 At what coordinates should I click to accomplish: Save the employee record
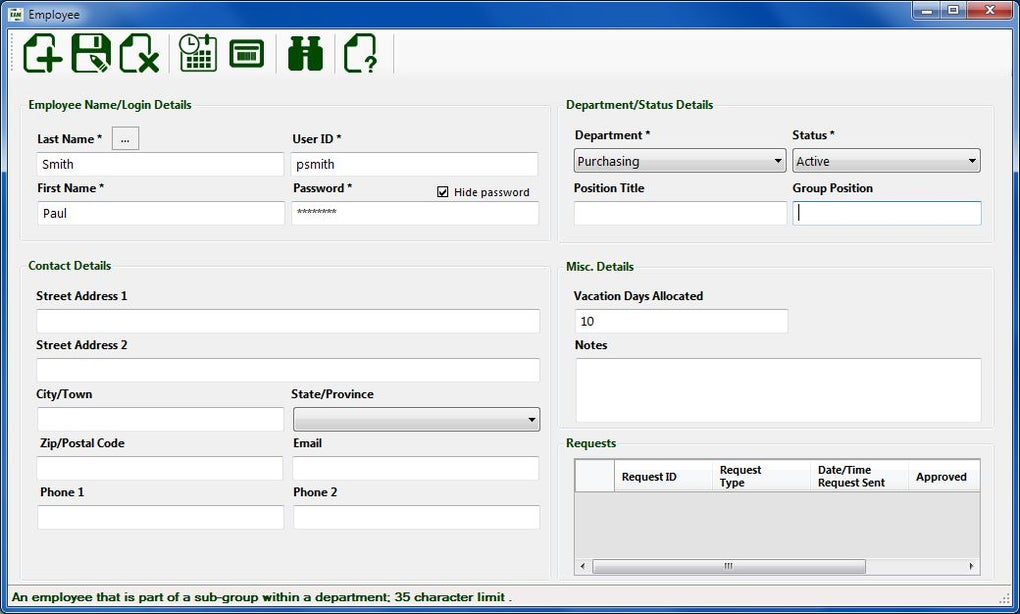[x=89, y=53]
